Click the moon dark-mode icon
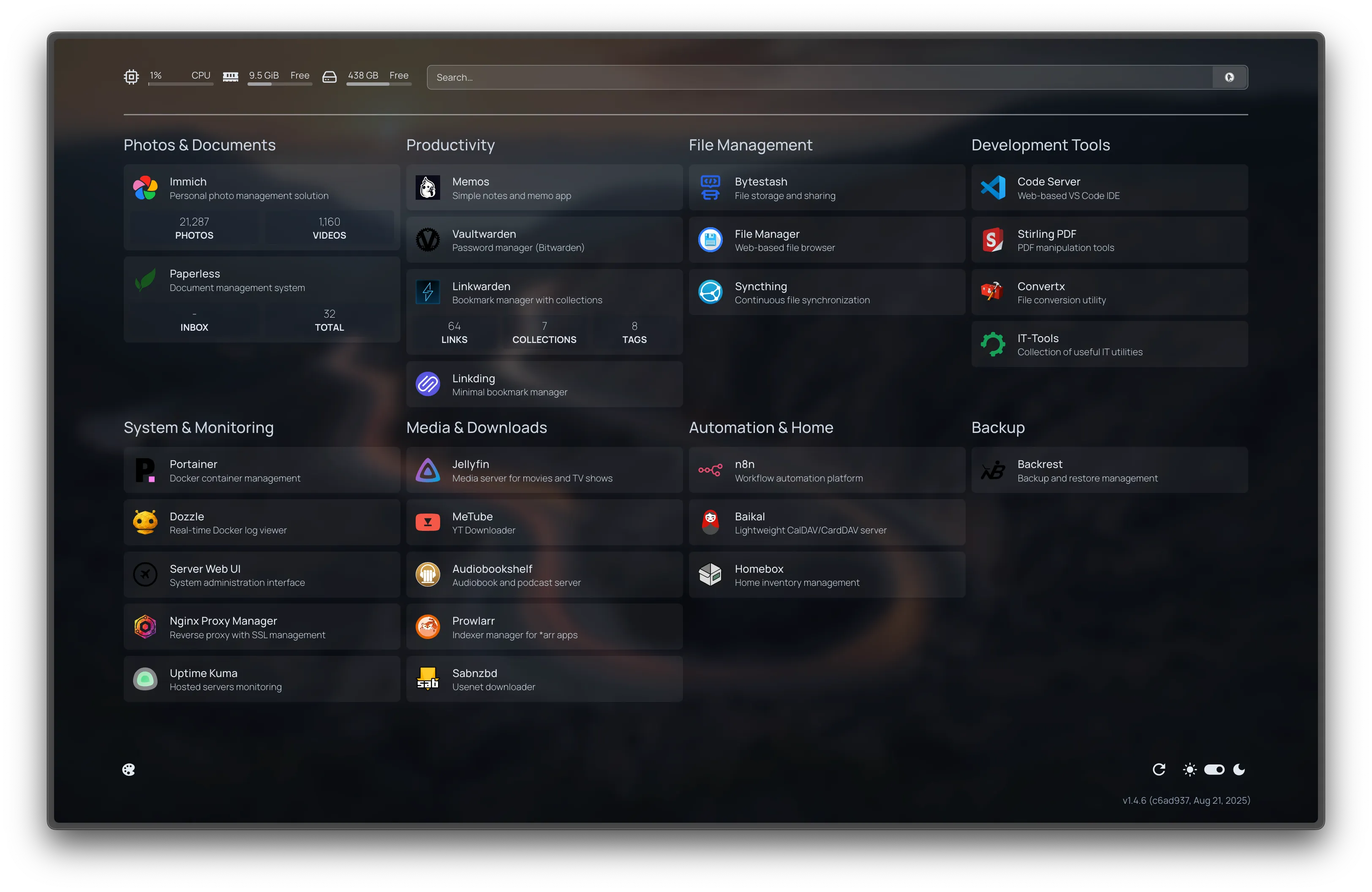This screenshot has width=1372, height=892. pos(1239,770)
